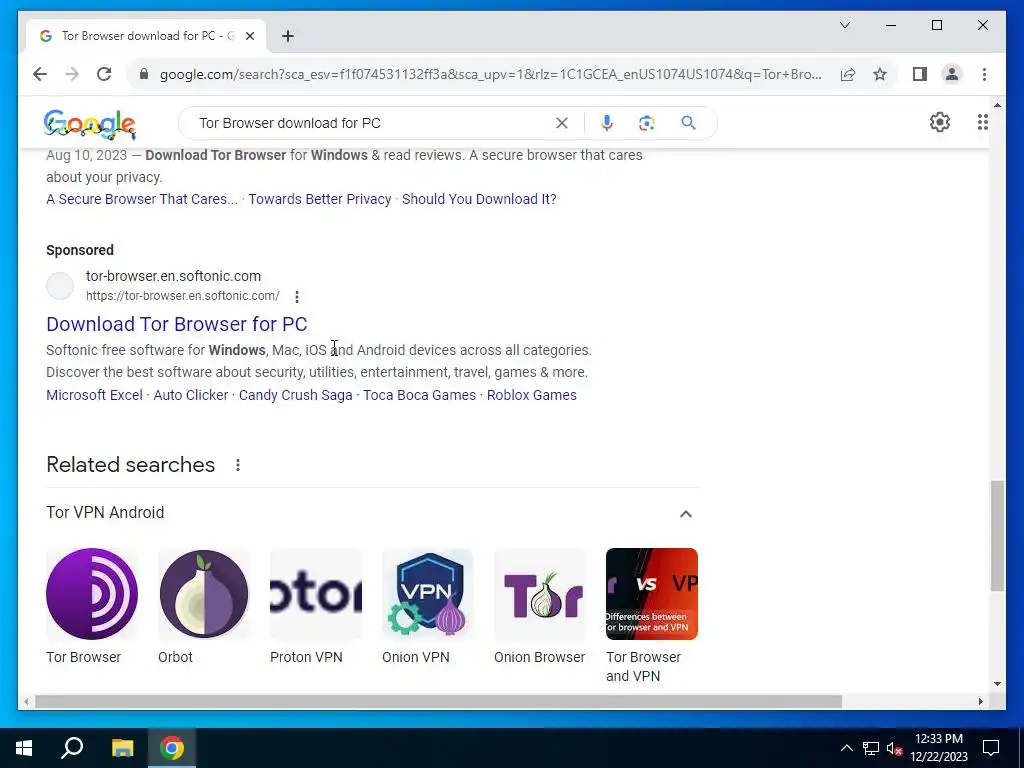The height and width of the screenshot is (768, 1024).
Task: Open Candy Crush Saga sitelink
Action: click(x=295, y=395)
